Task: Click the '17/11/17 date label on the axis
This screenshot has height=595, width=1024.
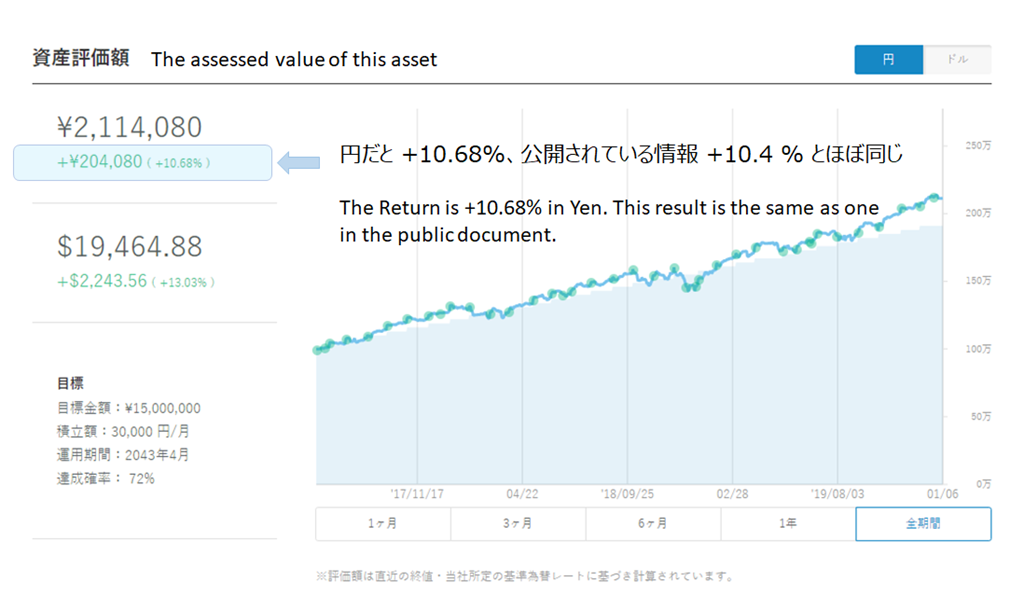Action: pyautogui.click(x=416, y=494)
